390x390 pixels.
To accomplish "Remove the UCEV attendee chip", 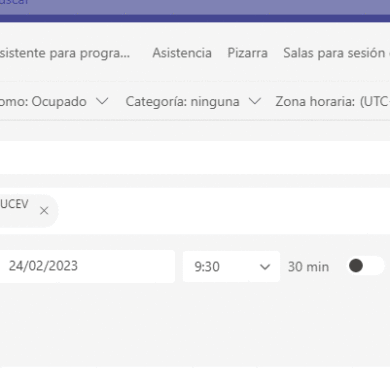I will point(44,211).
